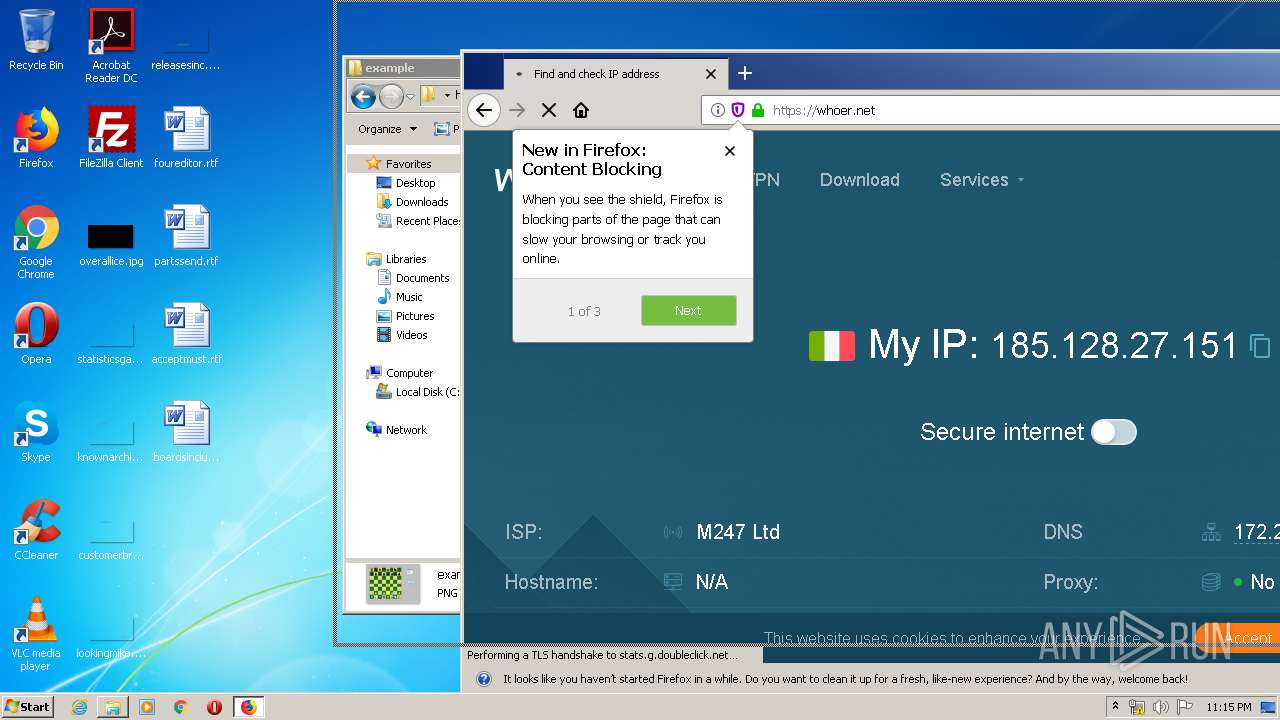
Task: Open CCleaner desktop shortcut
Action: [x=36, y=530]
